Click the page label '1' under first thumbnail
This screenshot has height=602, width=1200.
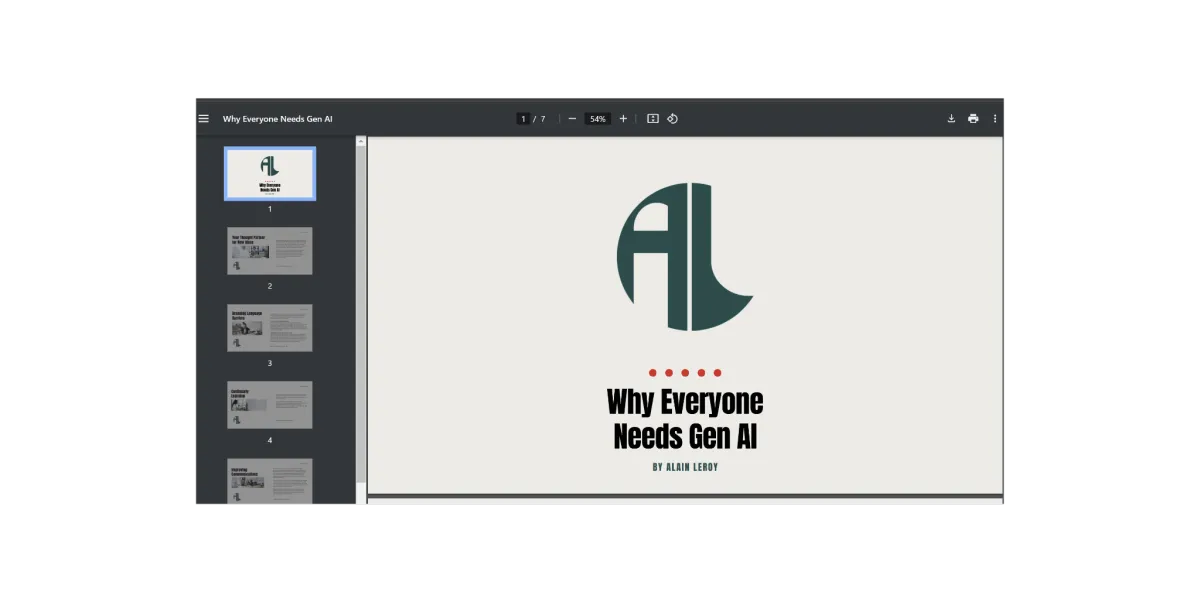pos(270,210)
